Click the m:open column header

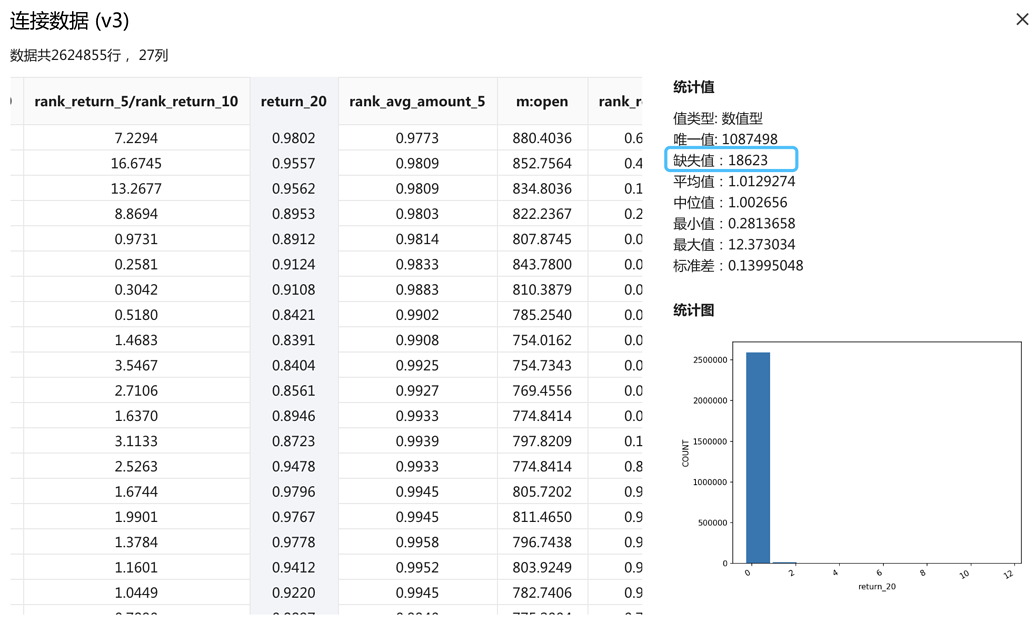click(542, 101)
